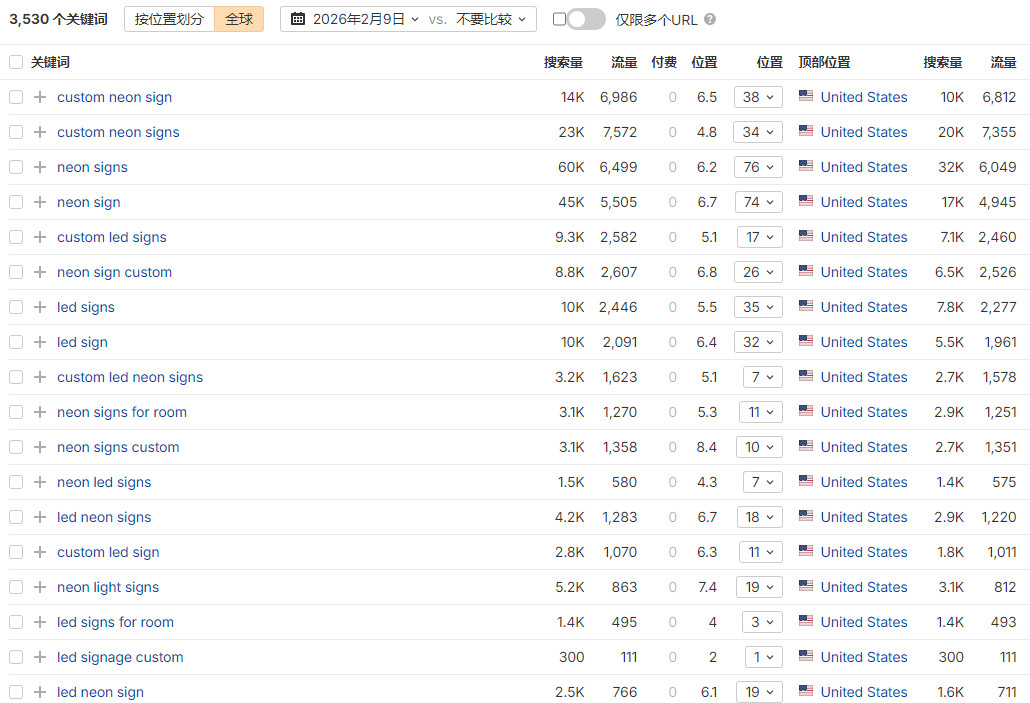This screenshot has width=1030, height=703.
Task: Switch to 全球 tab
Action: (x=239, y=19)
